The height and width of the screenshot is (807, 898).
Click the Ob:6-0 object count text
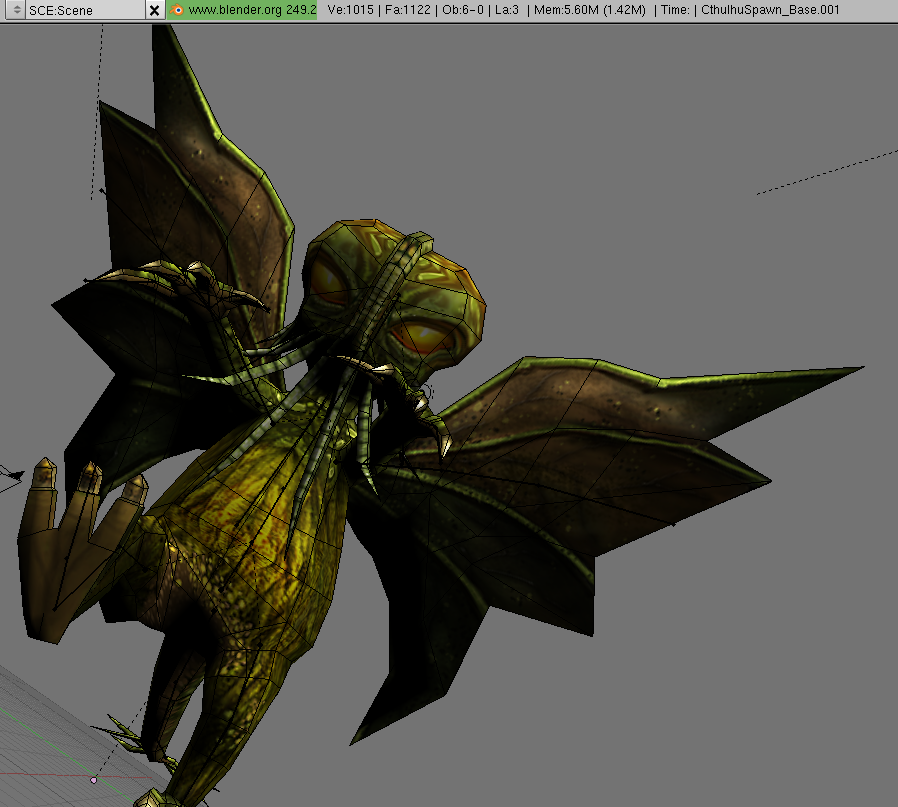click(463, 10)
